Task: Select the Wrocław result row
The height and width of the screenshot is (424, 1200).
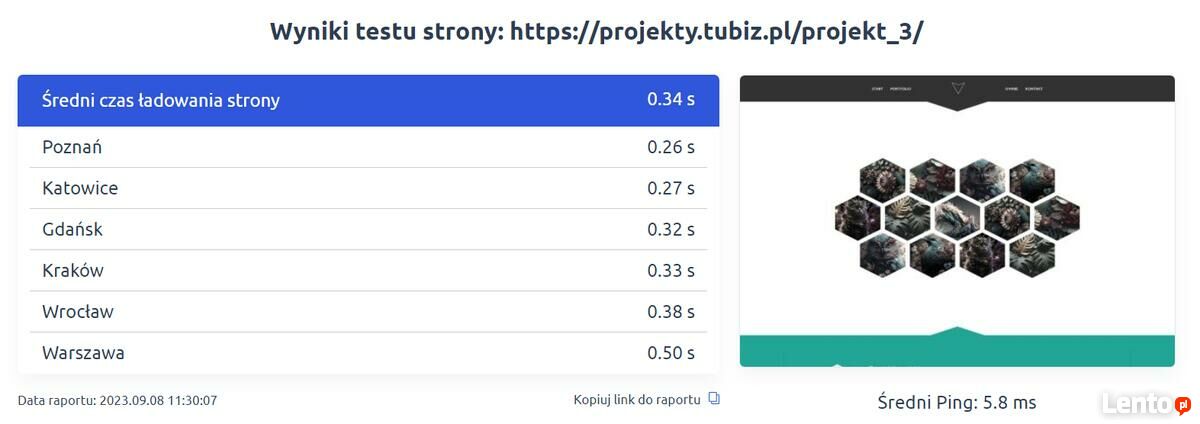Action: pos(368,311)
